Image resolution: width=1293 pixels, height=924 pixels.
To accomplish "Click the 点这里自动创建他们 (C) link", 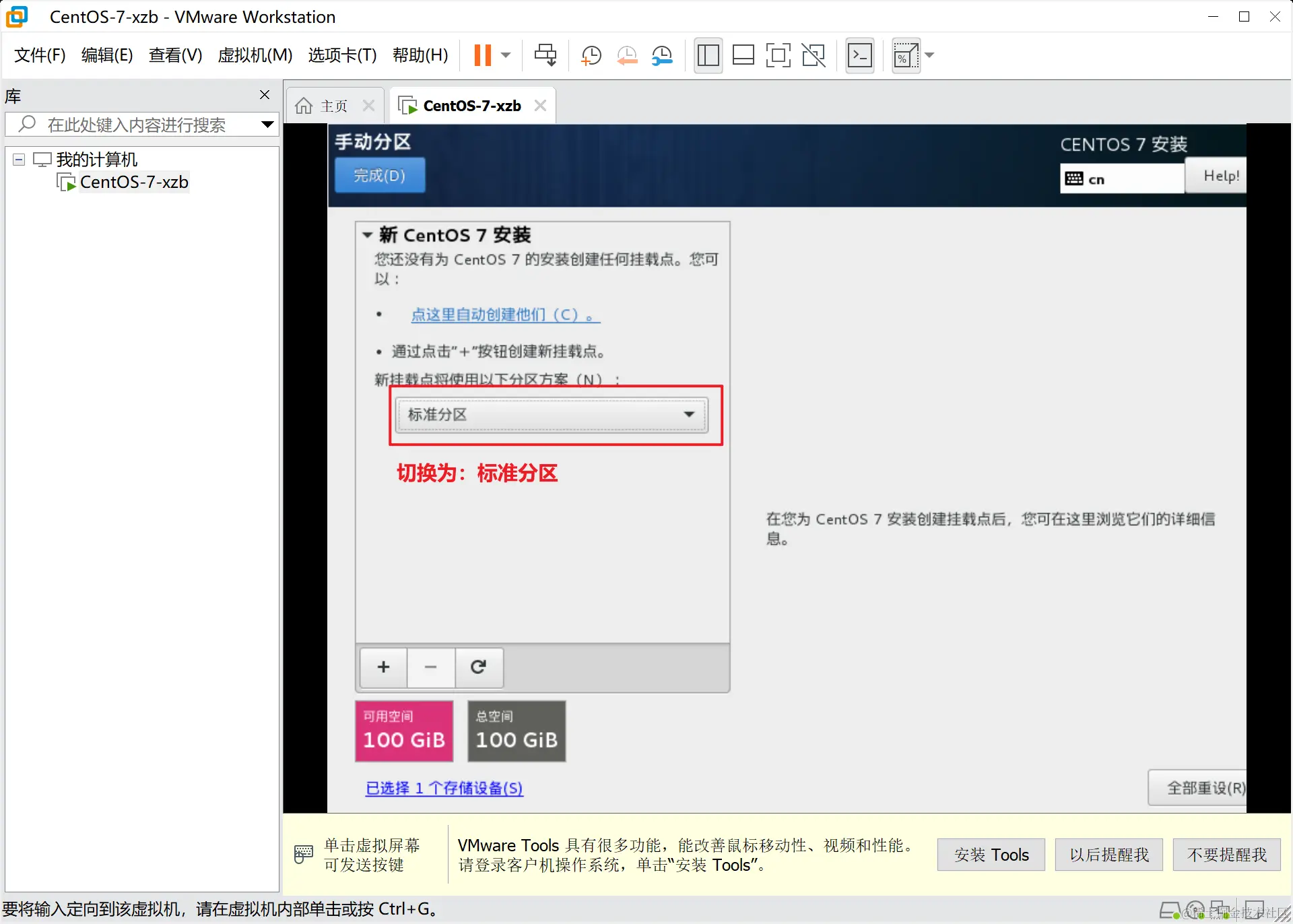I will pyautogui.click(x=505, y=315).
